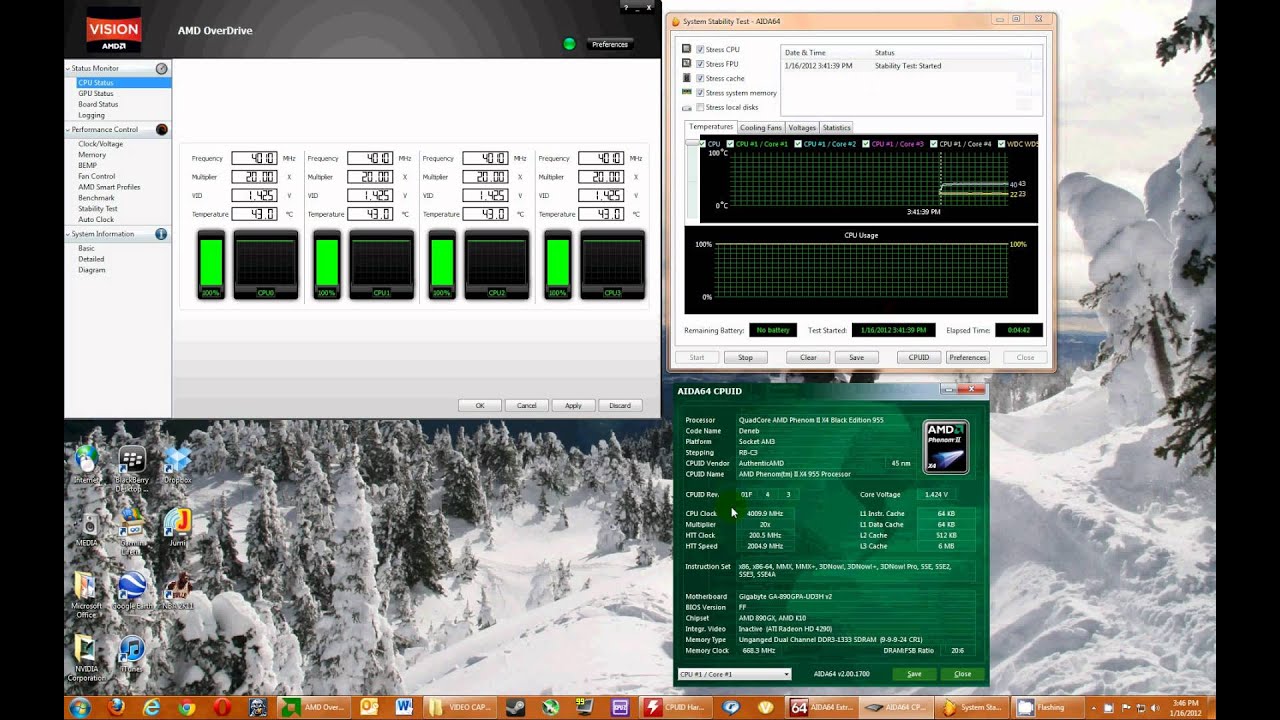Stop the AIDA64 stability test
1280x720 pixels.
(745, 357)
